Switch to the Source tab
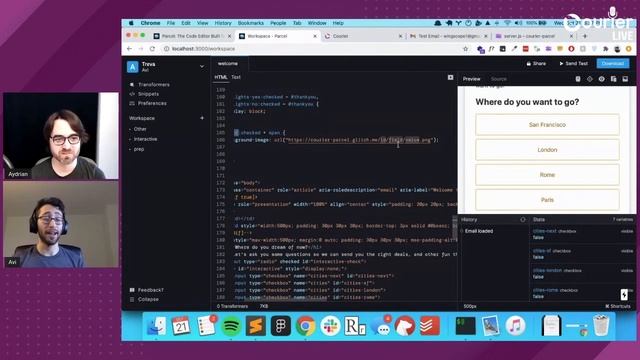Viewport: 640px width, 360px height. click(x=499, y=79)
